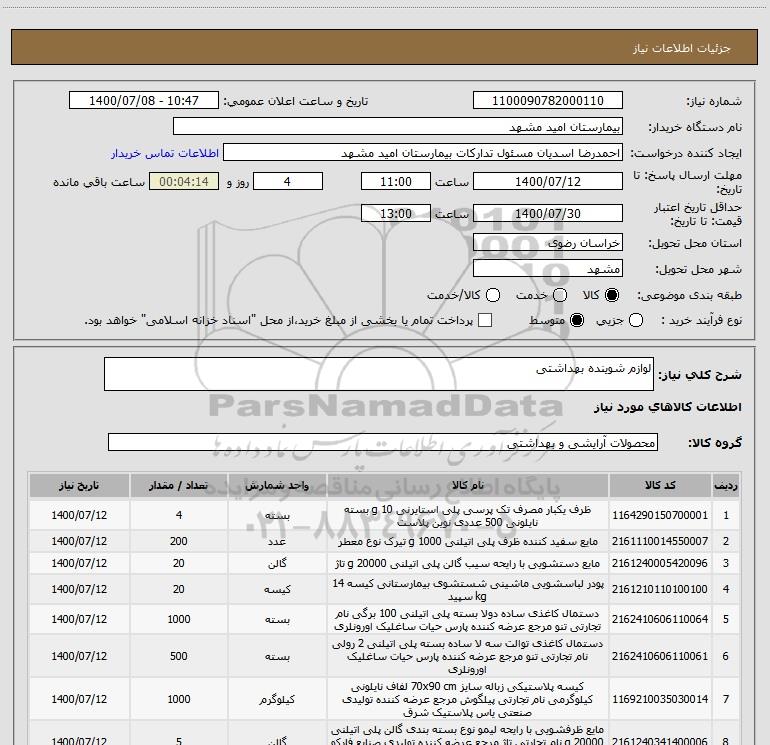Viewport: 770px width, 745px height.
Task: Click the ردیف column header
Action: (x=726, y=486)
